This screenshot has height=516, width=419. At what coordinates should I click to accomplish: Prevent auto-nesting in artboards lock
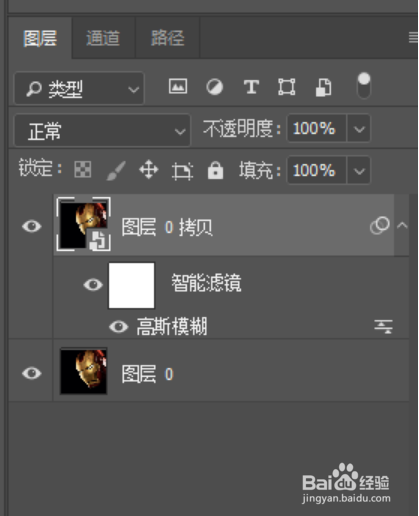click(x=182, y=171)
